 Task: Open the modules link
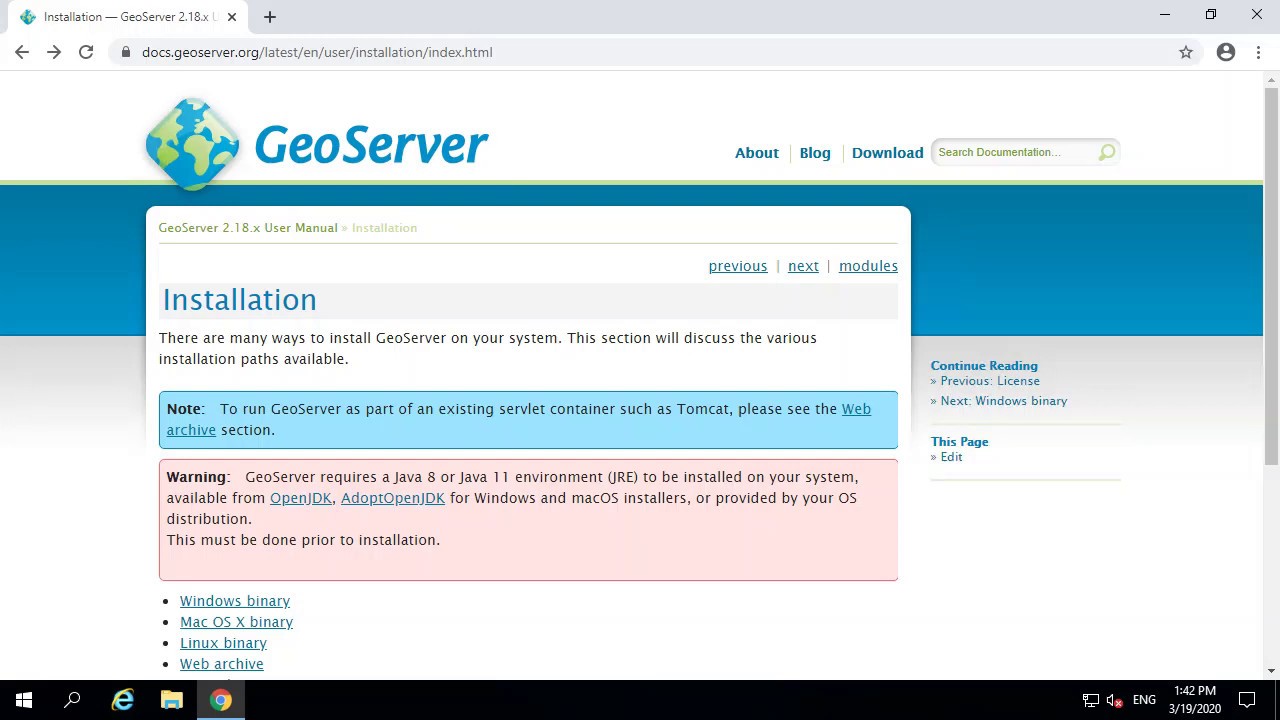(x=868, y=266)
